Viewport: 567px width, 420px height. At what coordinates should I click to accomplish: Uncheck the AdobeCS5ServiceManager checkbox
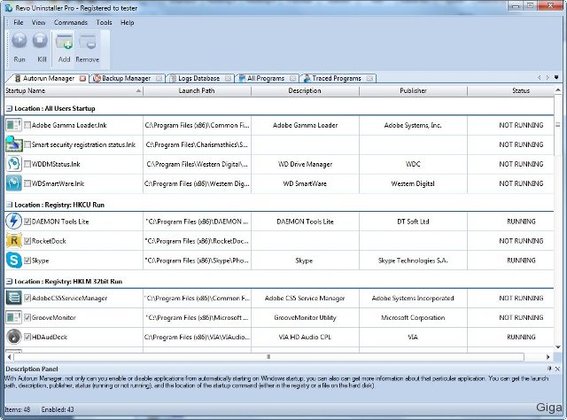(27, 298)
